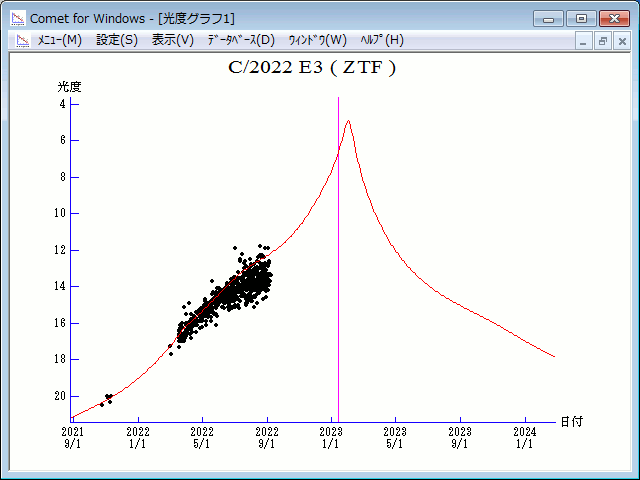Click the magnitude 4 axis label
640x480 pixels.
[x=62, y=104]
